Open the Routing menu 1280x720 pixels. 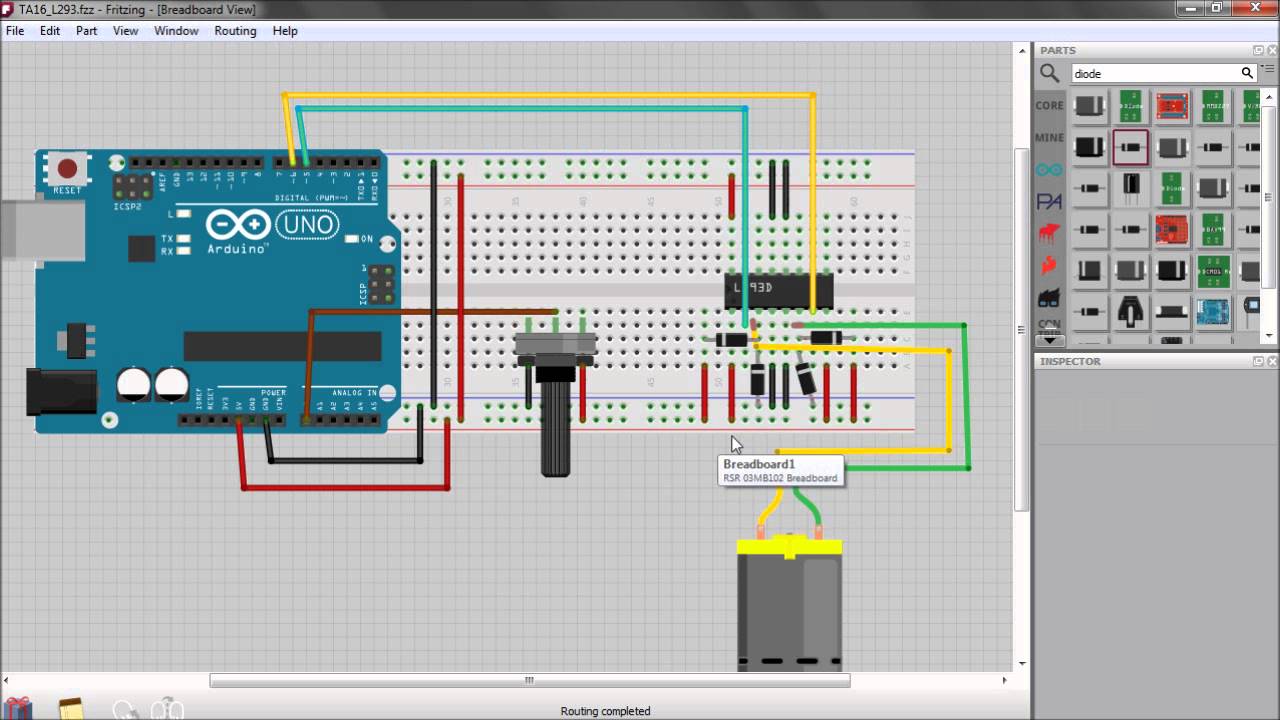235,31
